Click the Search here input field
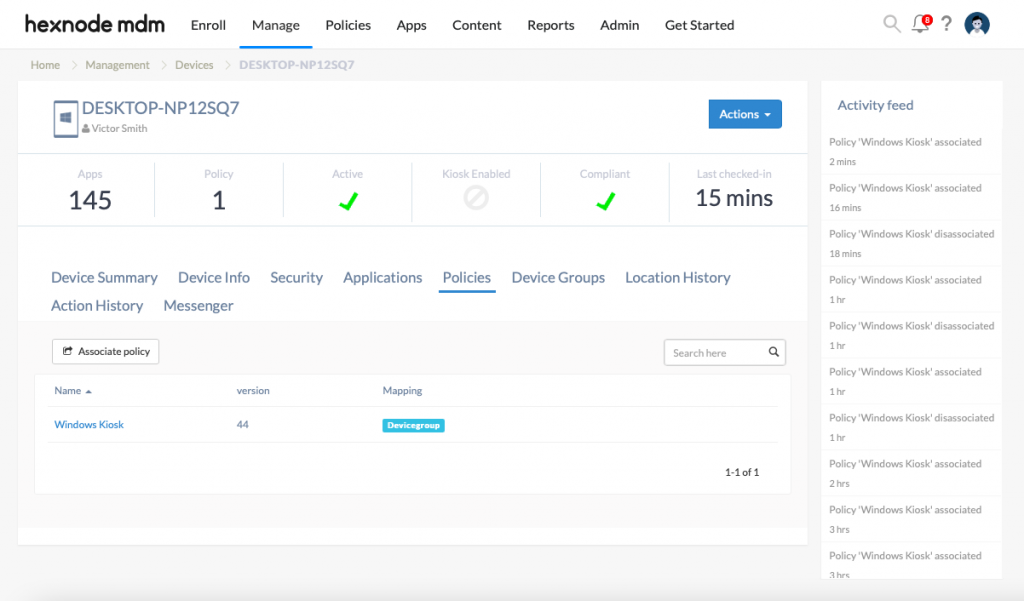The image size is (1024, 601). pos(715,353)
